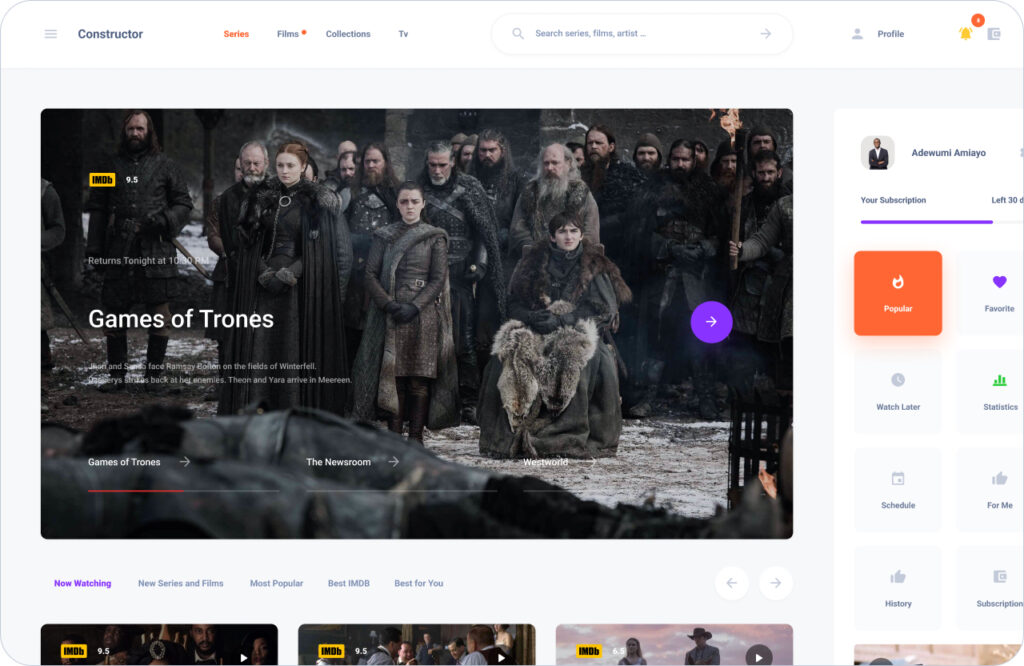Select the Most Popular filter tab
This screenshot has height=666, width=1024.
click(x=276, y=583)
